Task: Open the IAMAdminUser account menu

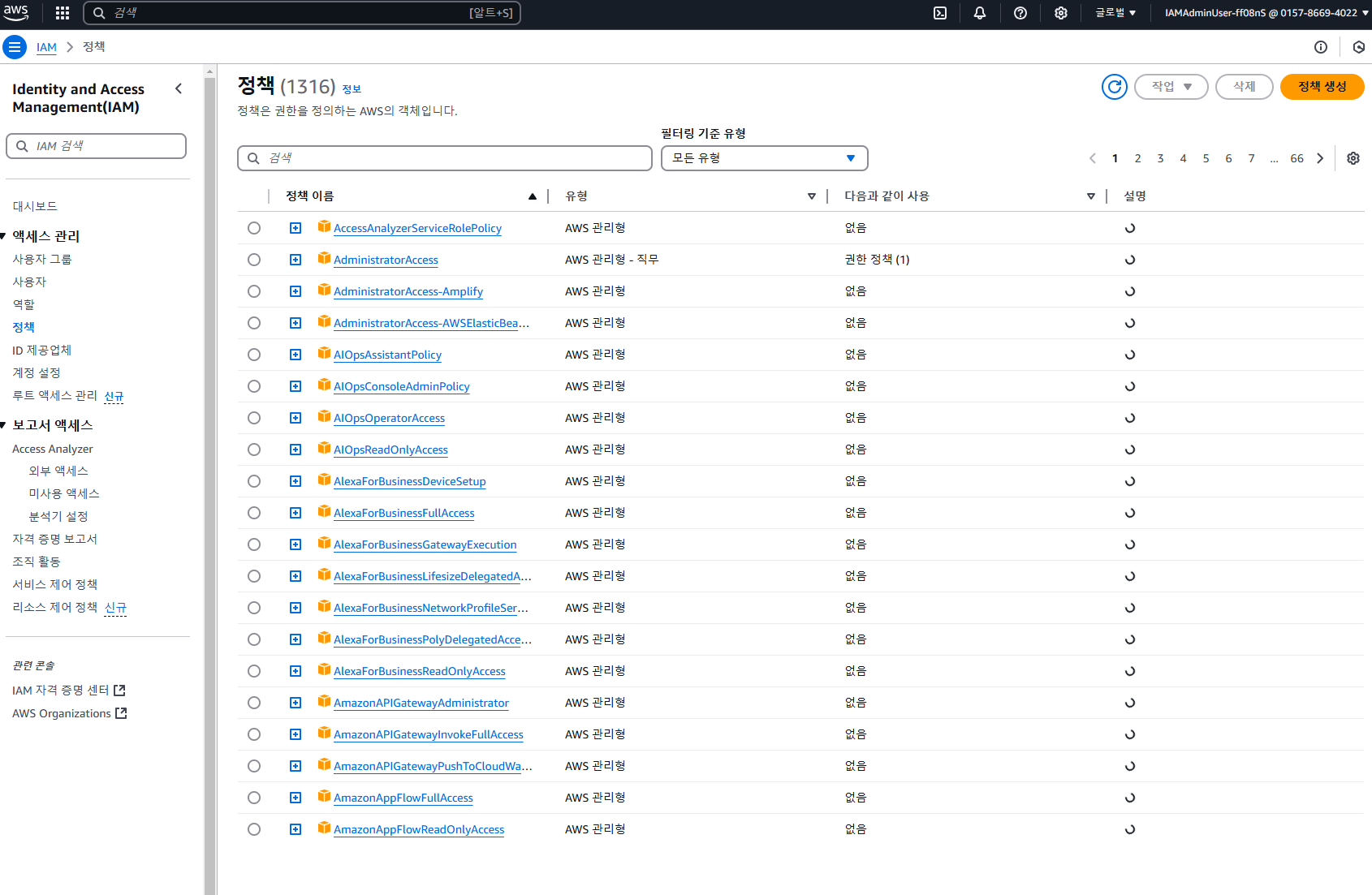Action: coord(1266,13)
